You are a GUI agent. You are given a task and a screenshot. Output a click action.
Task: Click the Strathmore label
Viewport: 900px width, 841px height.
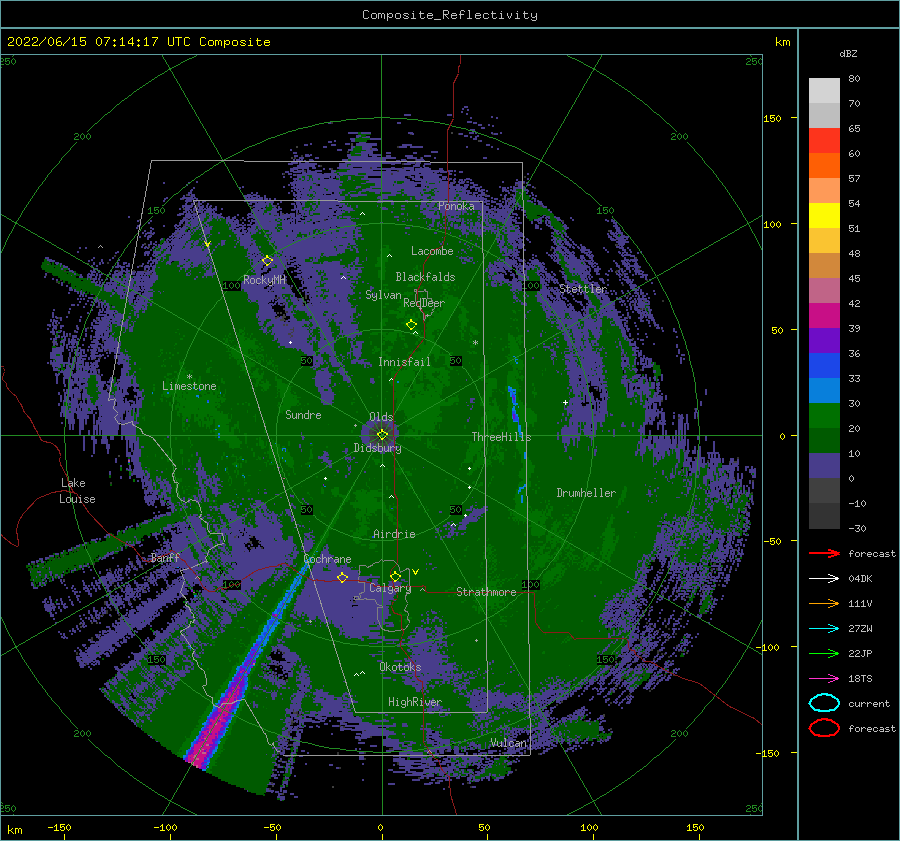click(x=486, y=592)
